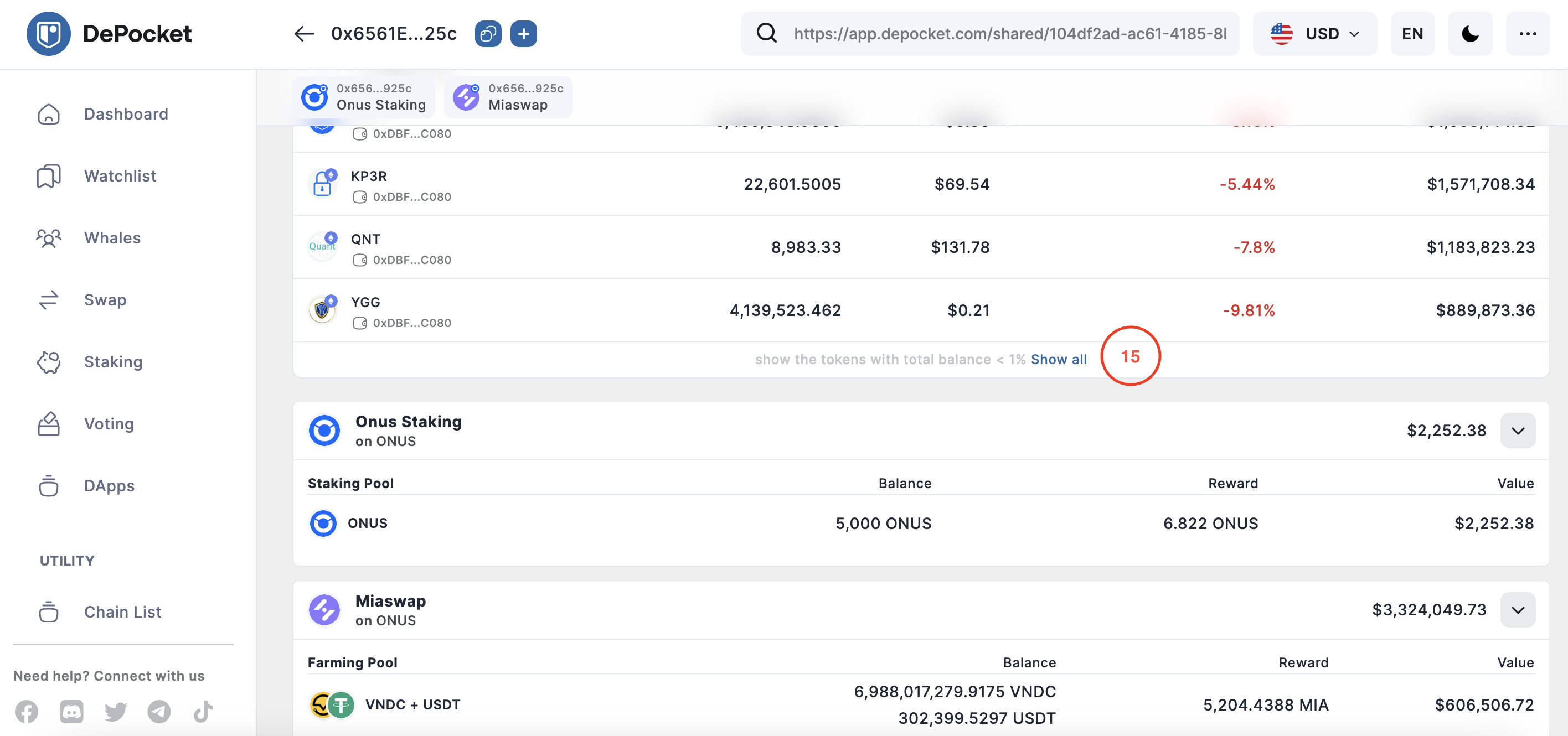The width and height of the screenshot is (1568, 736).
Task: Collapse the Onus Staking section
Action: click(1518, 431)
